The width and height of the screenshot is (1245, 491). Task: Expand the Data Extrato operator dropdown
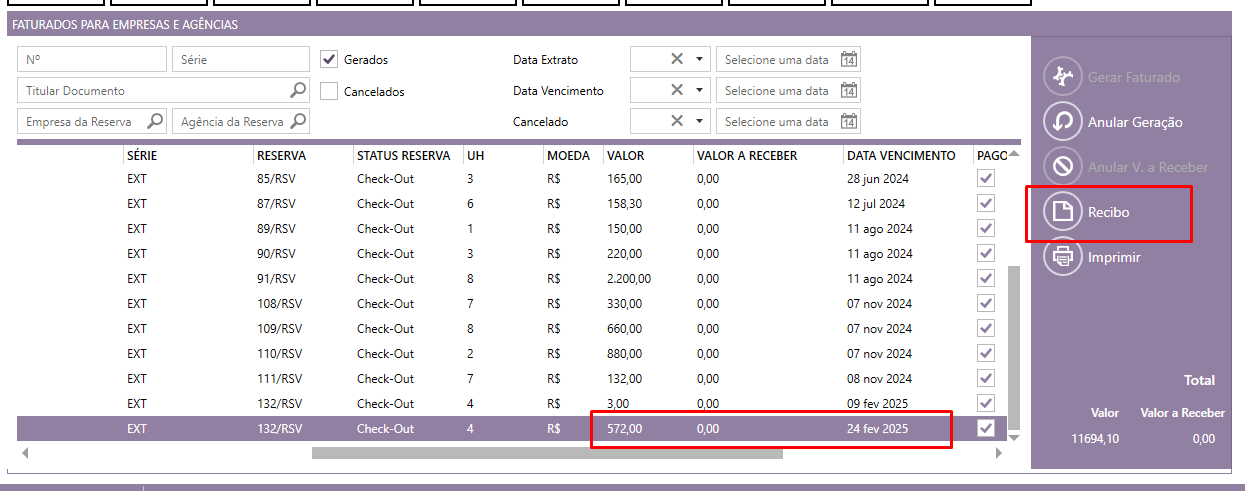point(699,60)
